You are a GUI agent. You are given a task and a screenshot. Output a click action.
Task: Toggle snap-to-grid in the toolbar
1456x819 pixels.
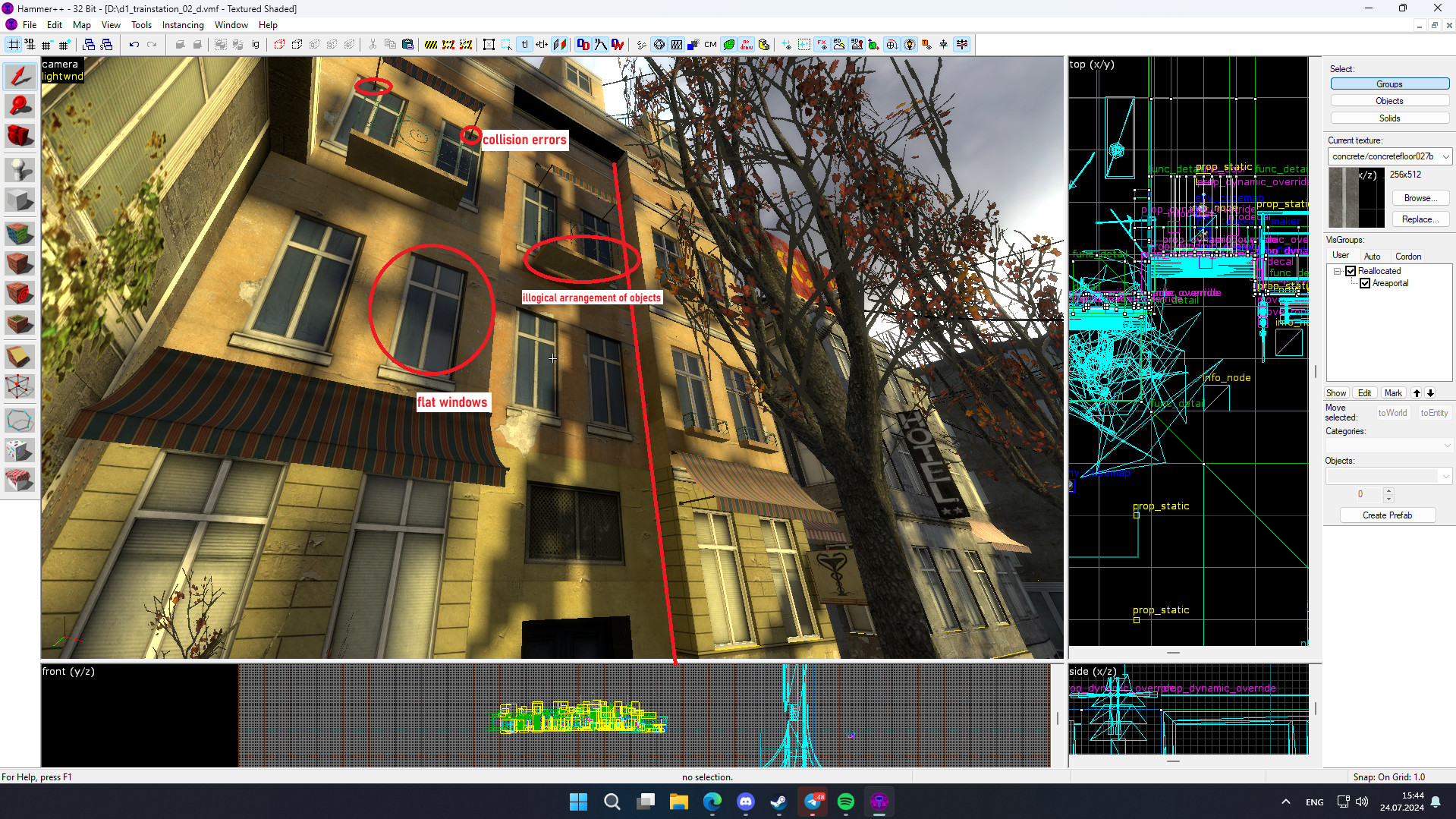[14, 45]
